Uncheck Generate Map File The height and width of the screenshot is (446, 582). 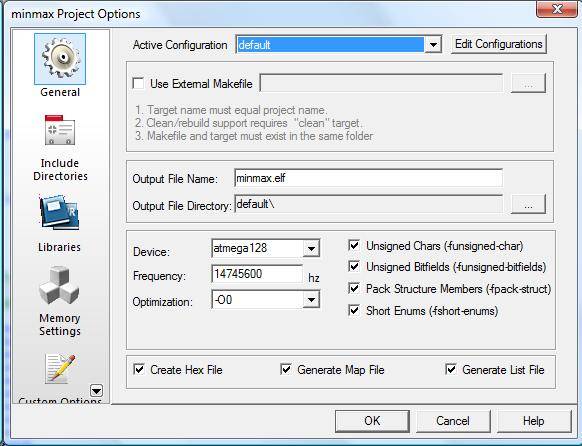click(x=286, y=369)
